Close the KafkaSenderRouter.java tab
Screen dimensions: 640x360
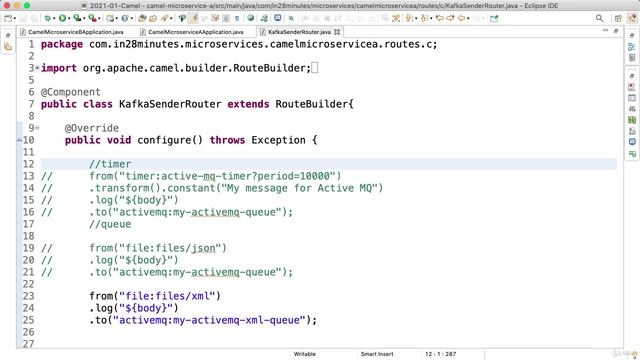pos(337,32)
